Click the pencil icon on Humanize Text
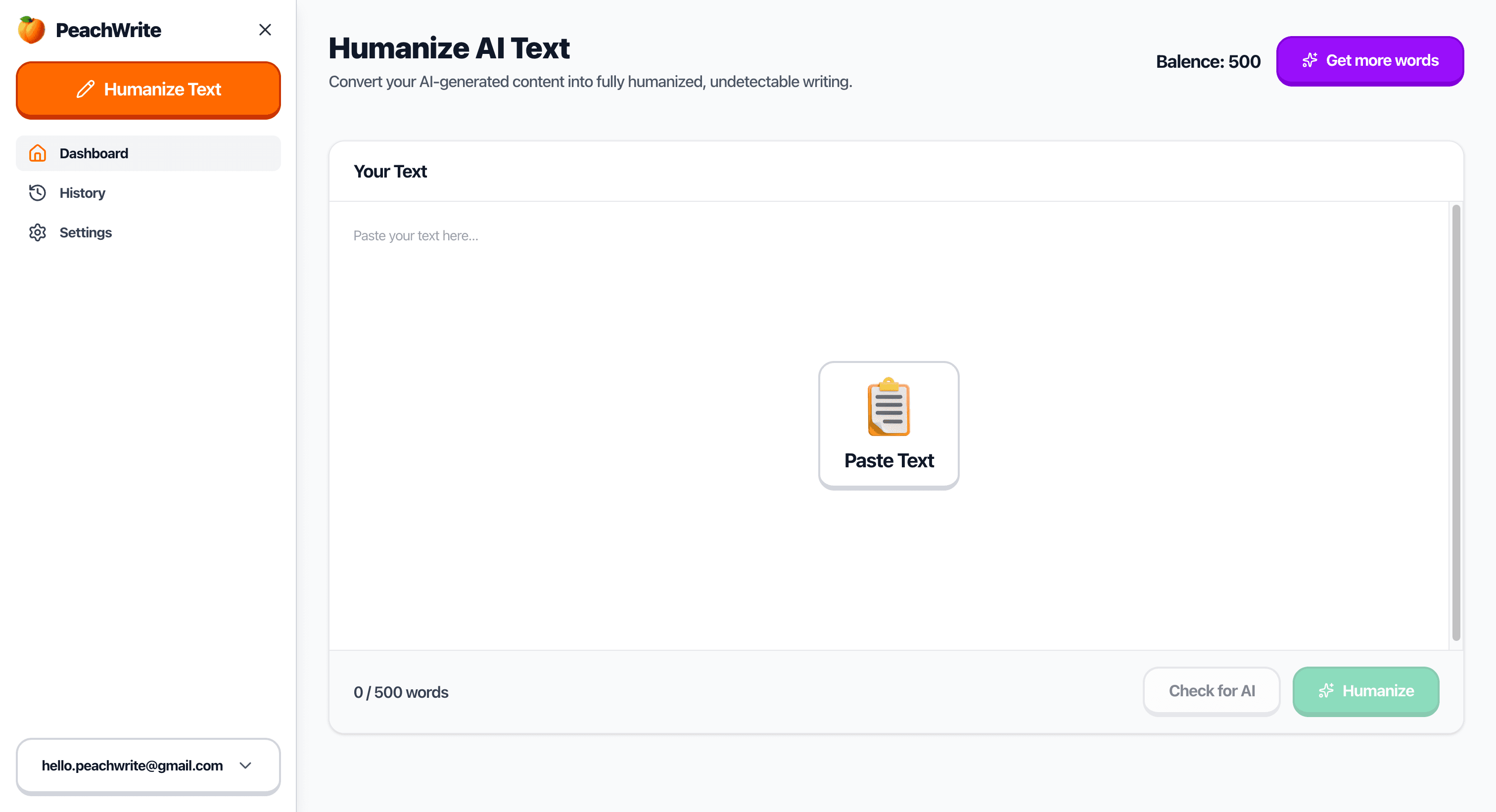 pos(86,90)
